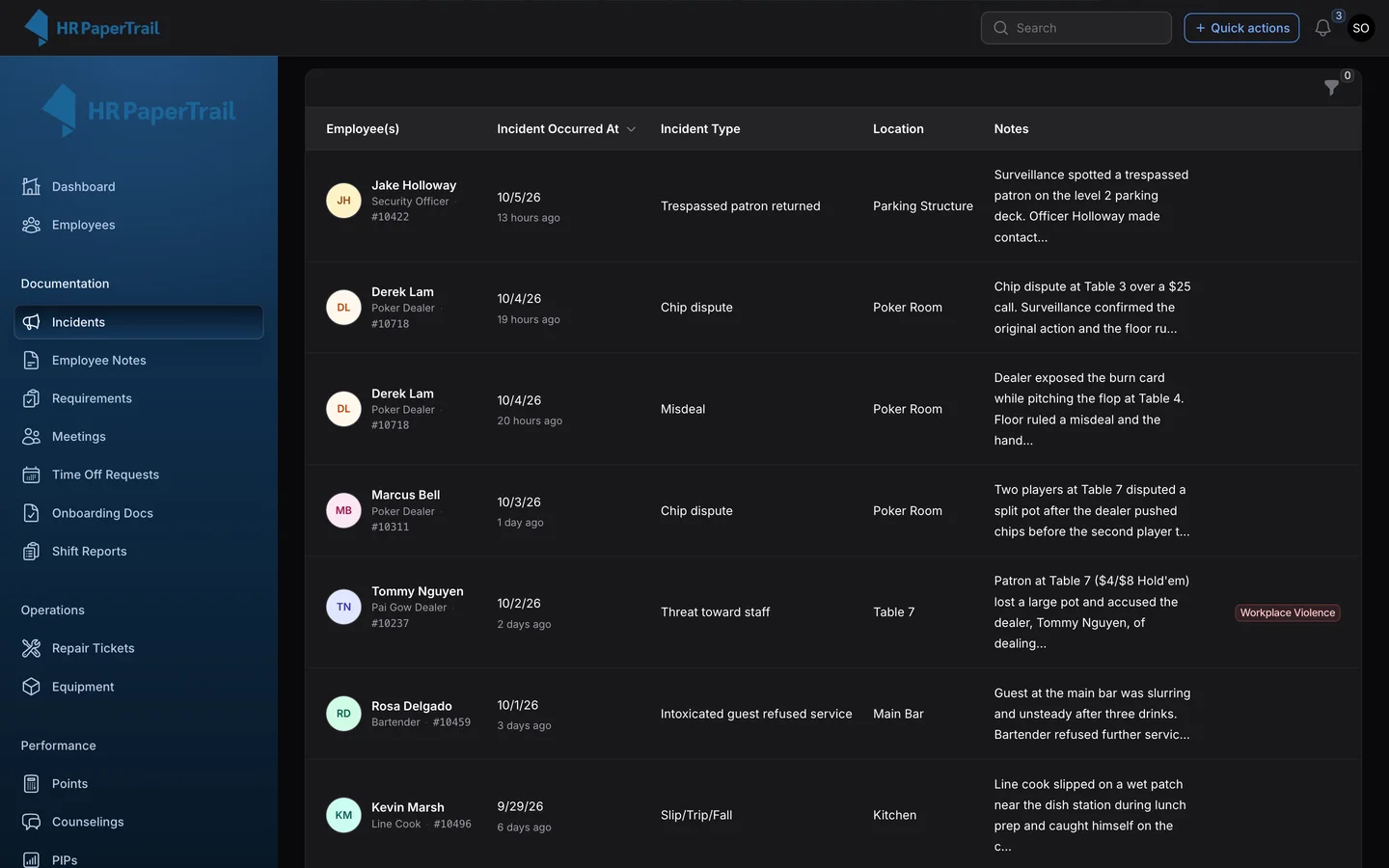Open Time Off Requests section
The height and width of the screenshot is (868, 1389).
click(139, 475)
